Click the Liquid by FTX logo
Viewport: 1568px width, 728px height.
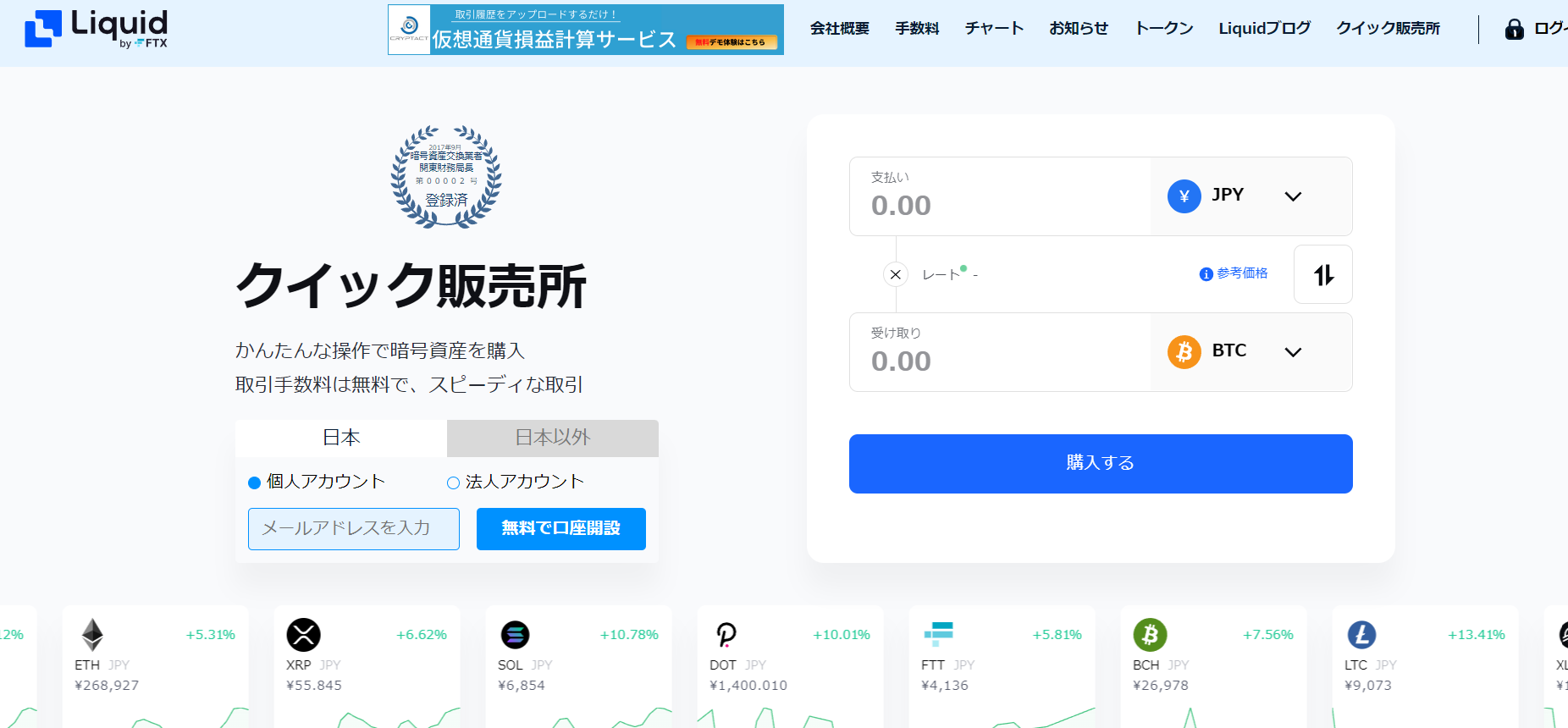point(96,29)
